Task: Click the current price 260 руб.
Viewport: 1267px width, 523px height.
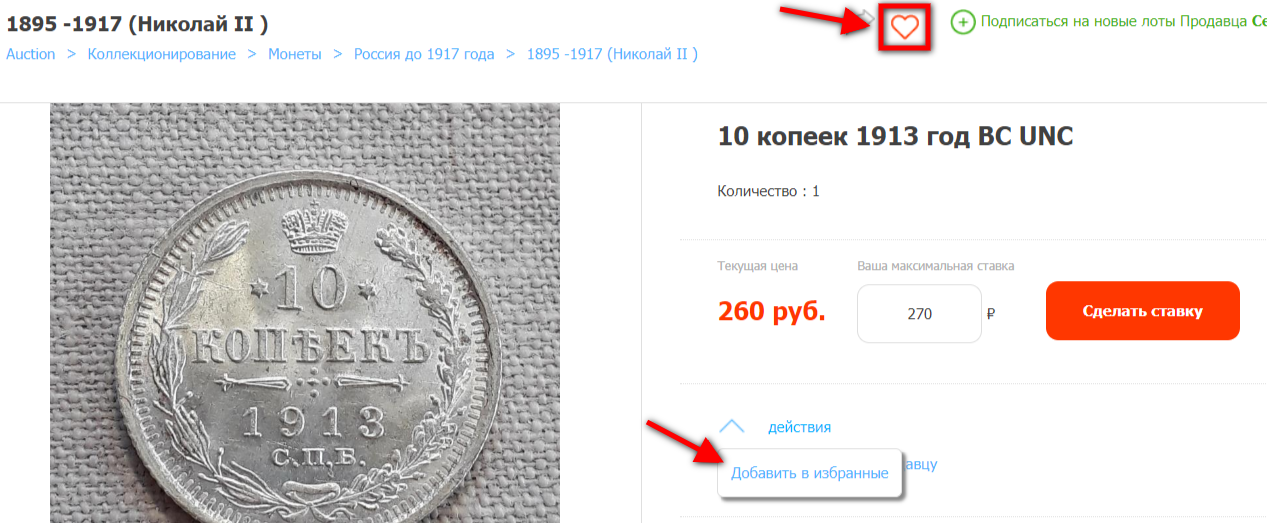Action: pos(772,312)
